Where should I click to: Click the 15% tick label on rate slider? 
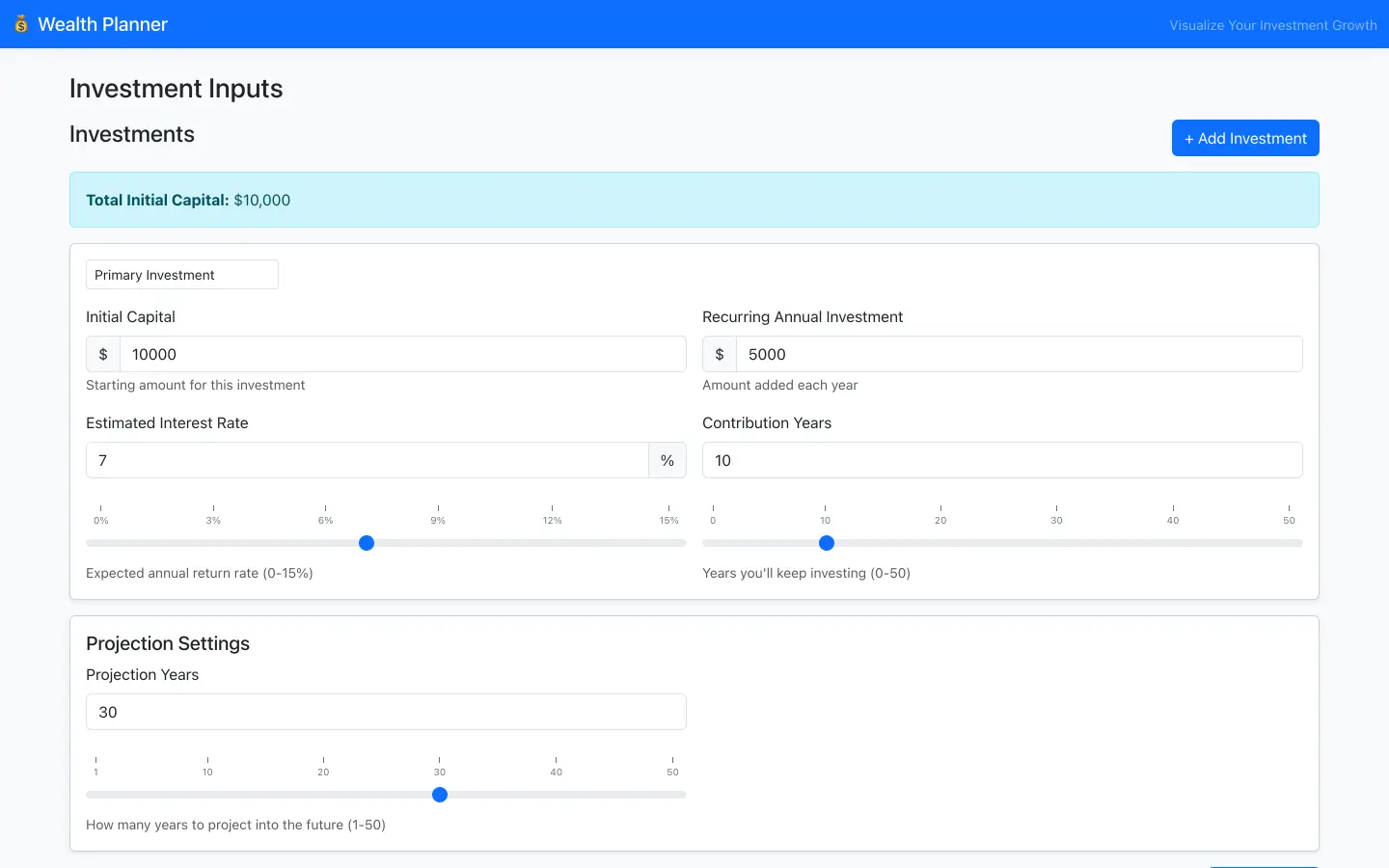669,521
